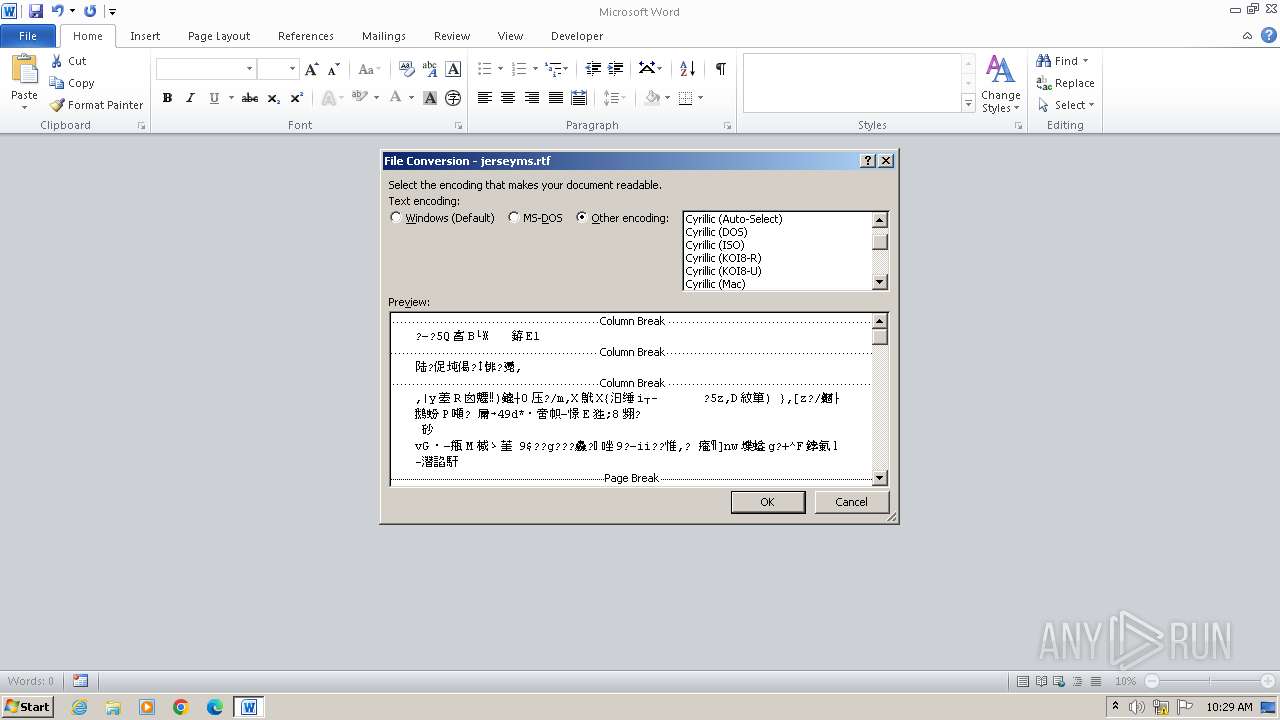The width and height of the screenshot is (1280, 720).
Task: Select Other encoding radio button
Action: (582, 217)
